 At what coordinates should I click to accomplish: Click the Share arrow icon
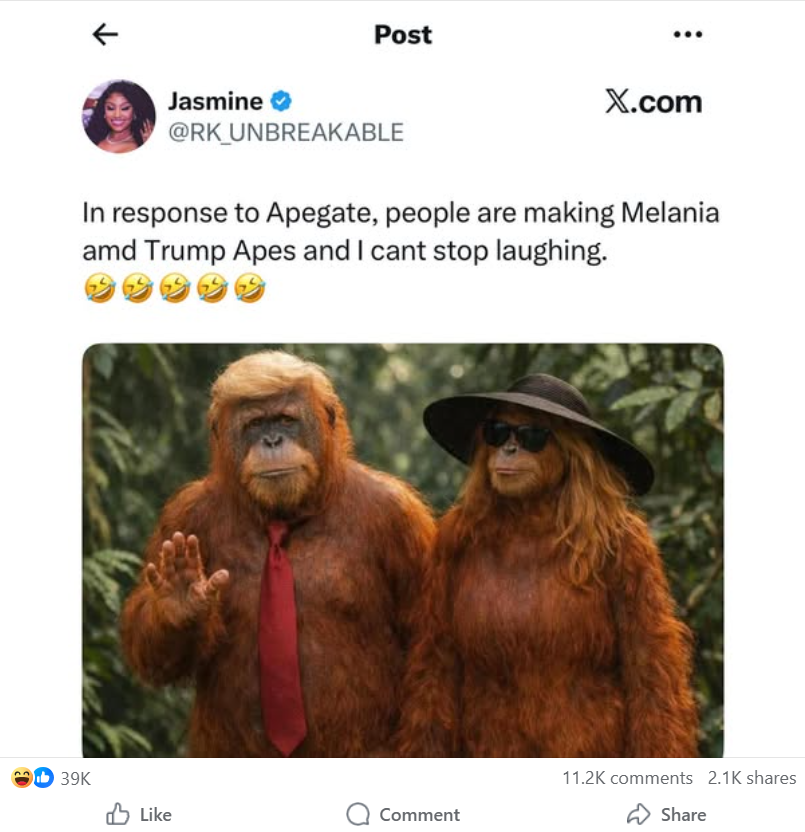pyautogui.click(x=638, y=814)
